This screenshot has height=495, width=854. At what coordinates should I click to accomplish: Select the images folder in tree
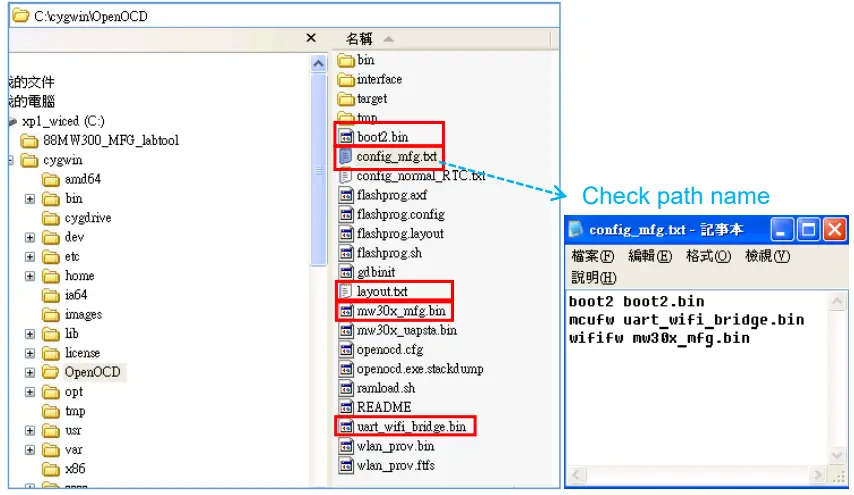tap(83, 315)
